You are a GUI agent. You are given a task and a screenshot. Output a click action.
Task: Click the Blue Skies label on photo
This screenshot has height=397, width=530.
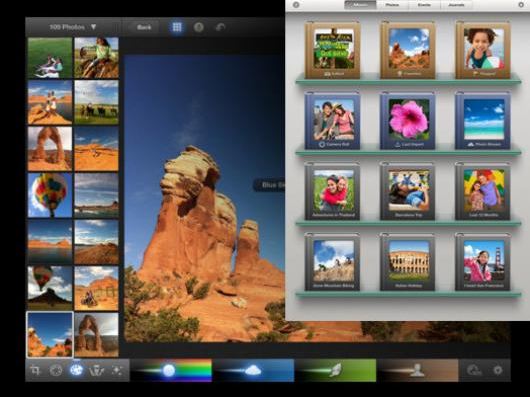[x=269, y=185]
